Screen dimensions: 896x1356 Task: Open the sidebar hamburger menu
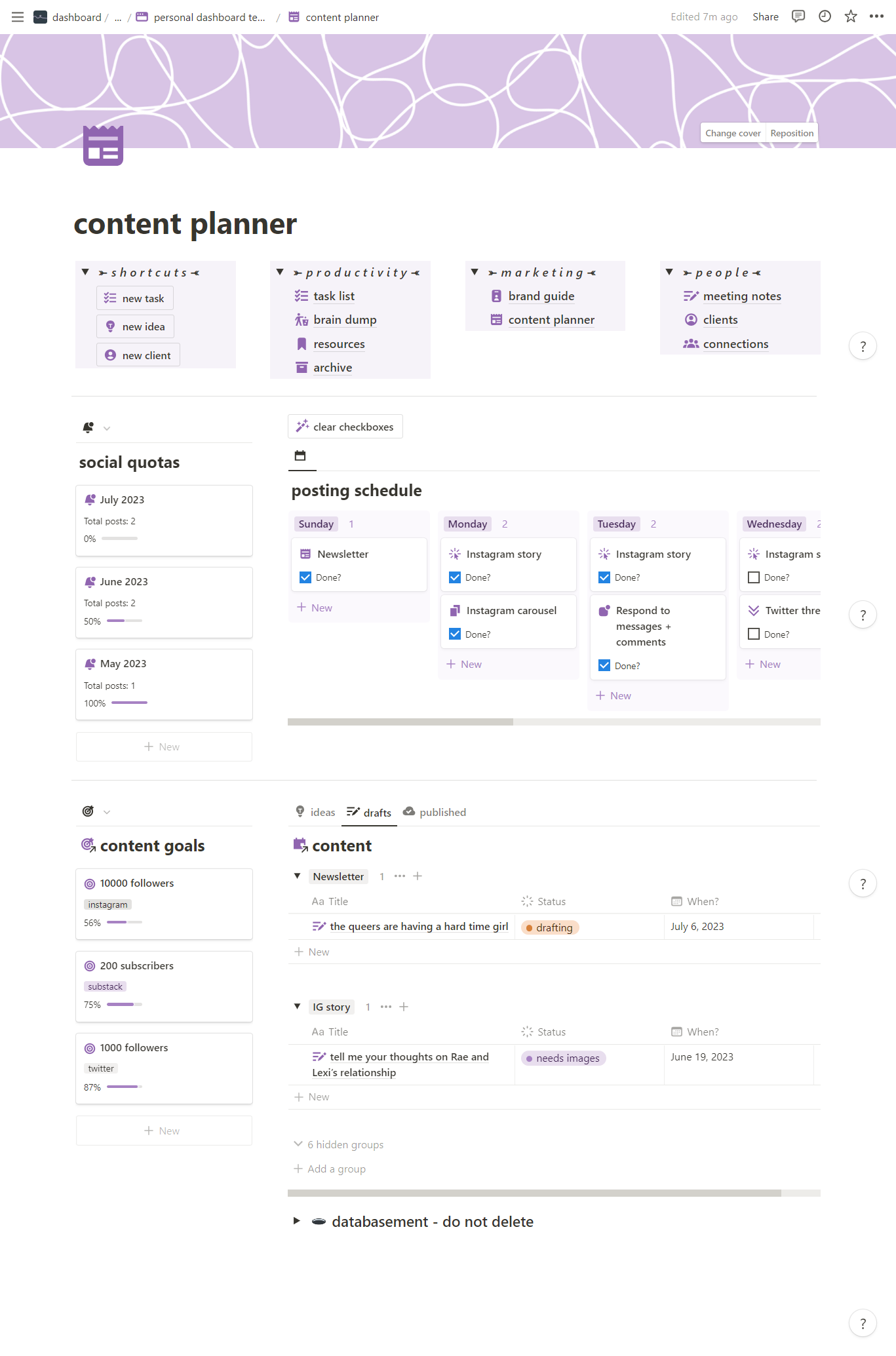18,17
